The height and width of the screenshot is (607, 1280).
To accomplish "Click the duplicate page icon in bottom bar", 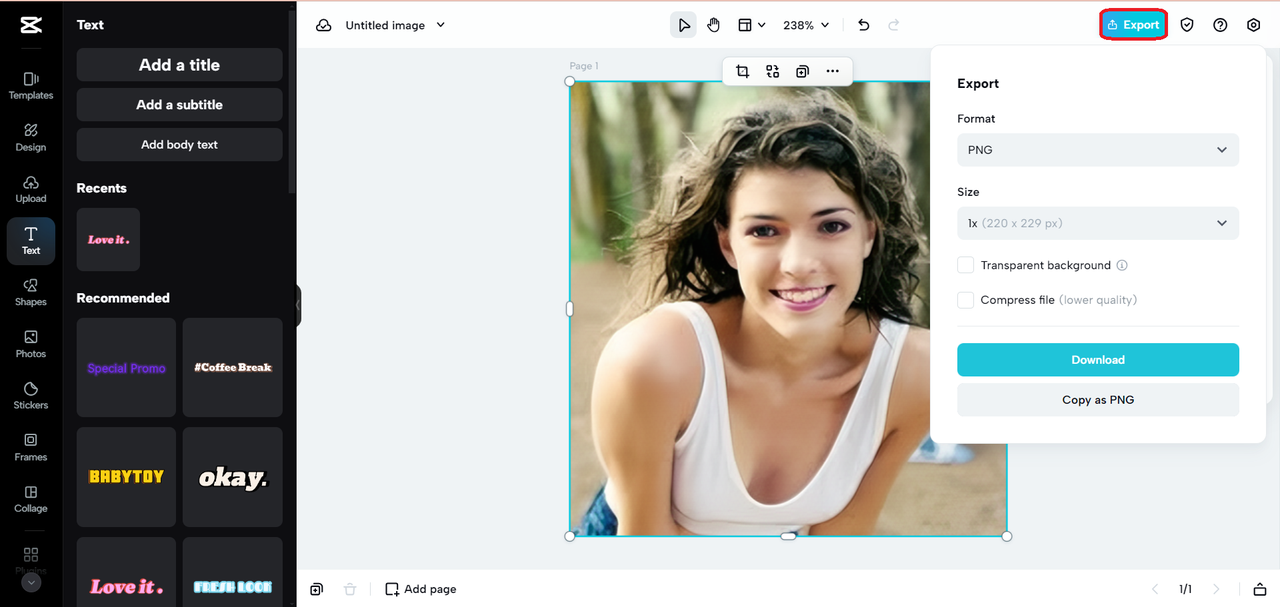I will (x=316, y=589).
